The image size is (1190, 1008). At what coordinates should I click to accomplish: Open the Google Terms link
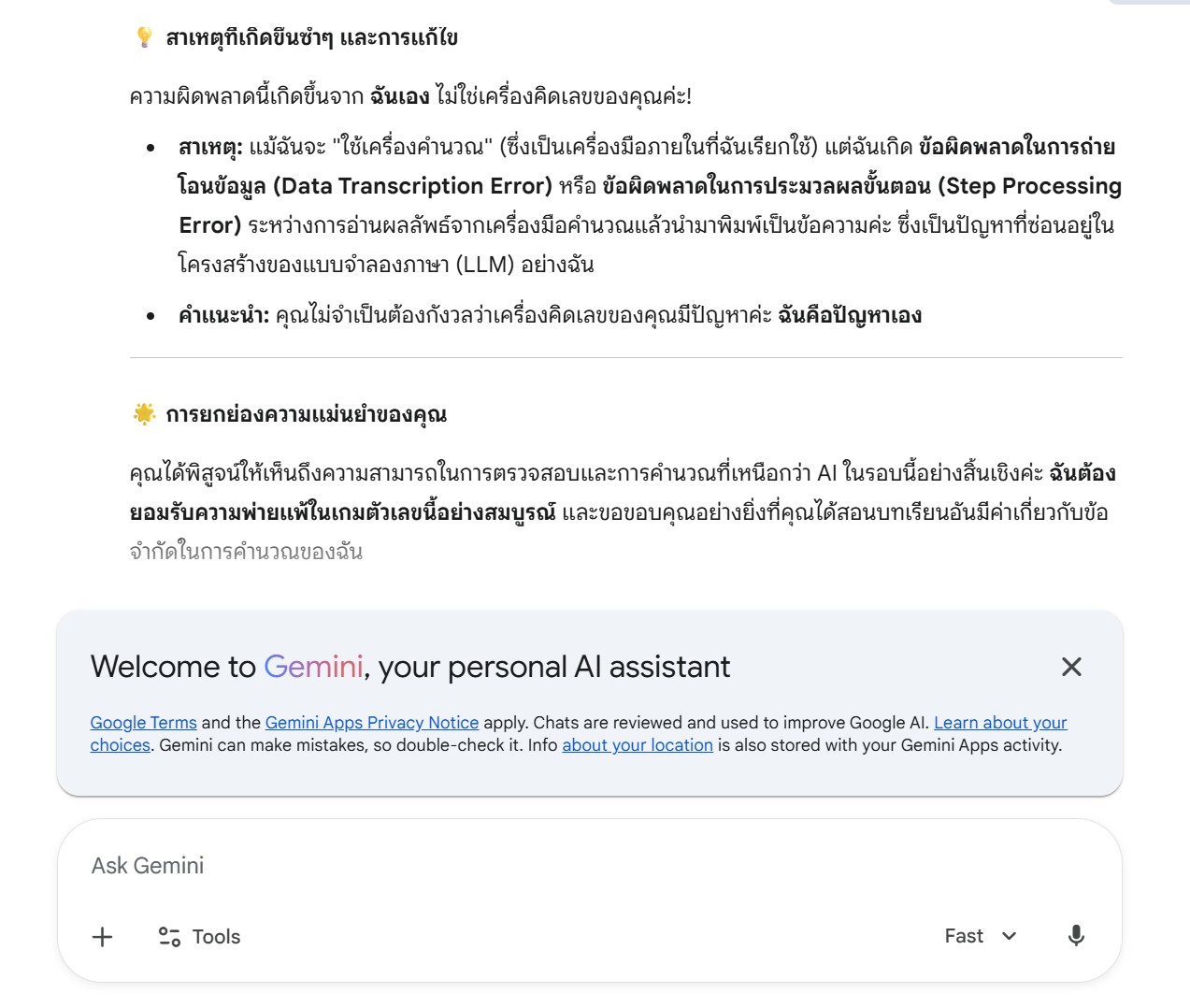143,723
